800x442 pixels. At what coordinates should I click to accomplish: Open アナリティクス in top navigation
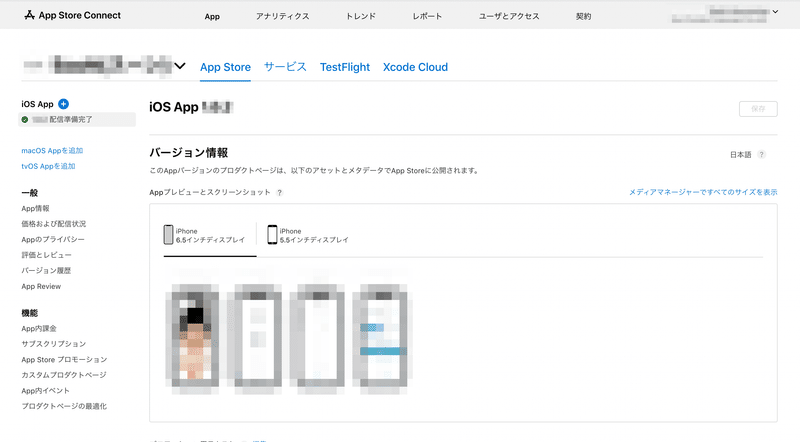tap(283, 16)
